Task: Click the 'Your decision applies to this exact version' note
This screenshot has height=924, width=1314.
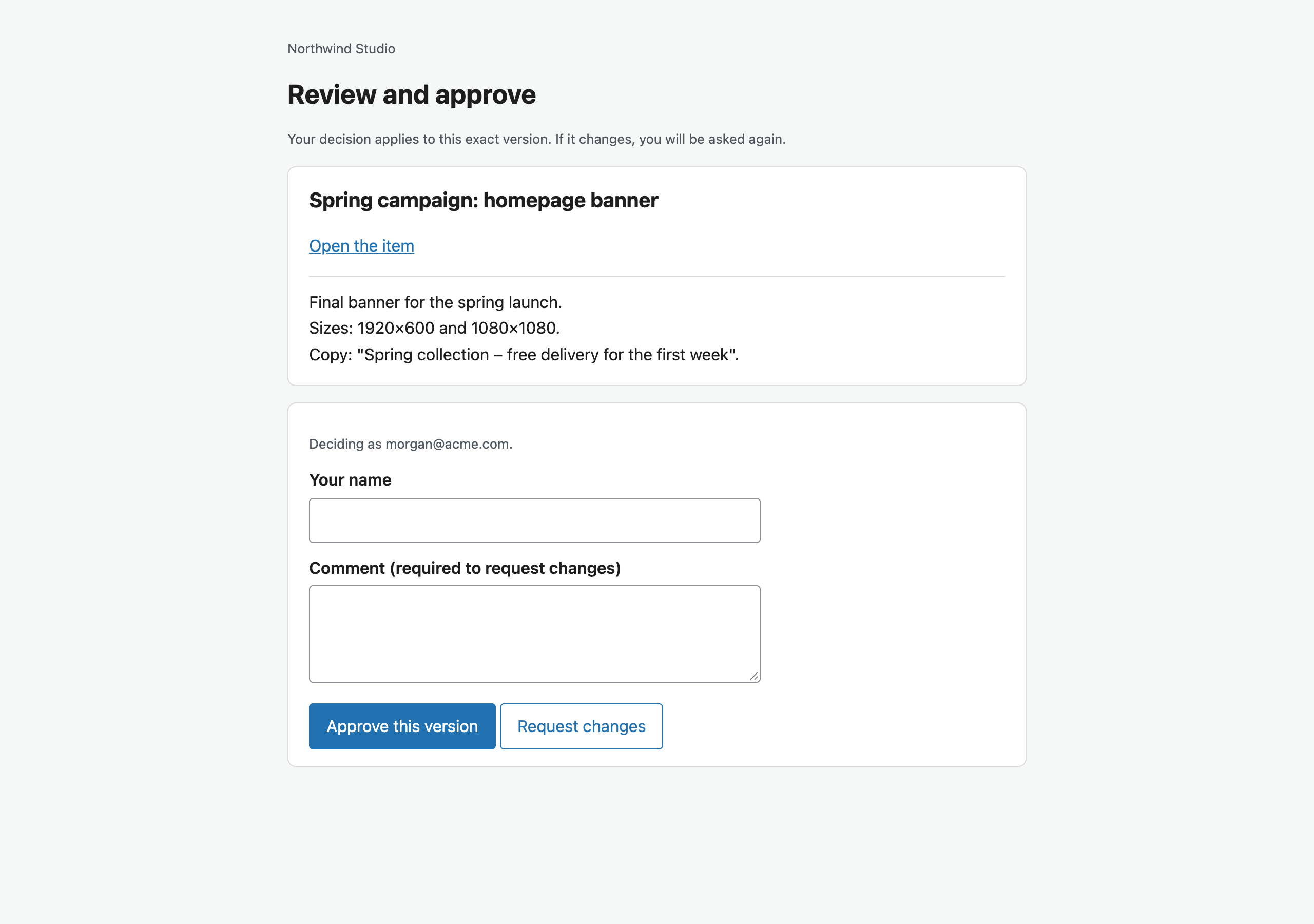Action: tap(536, 139)
